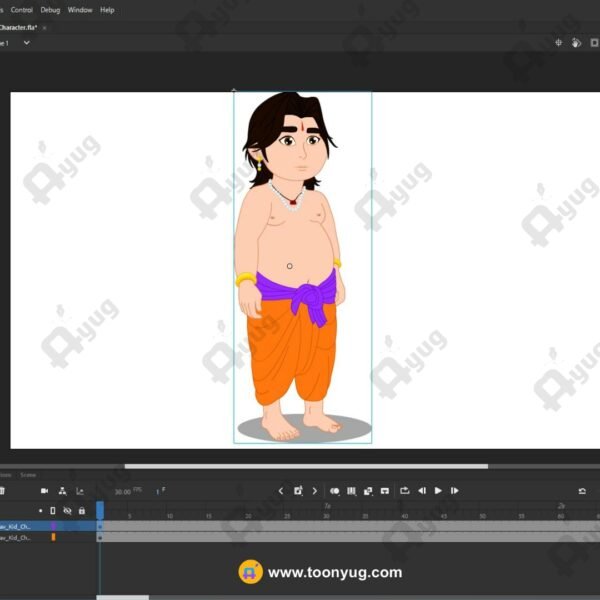Toggle hide all layers eye icon
This screenshot has width=600, height=600.
click(67, 511)
